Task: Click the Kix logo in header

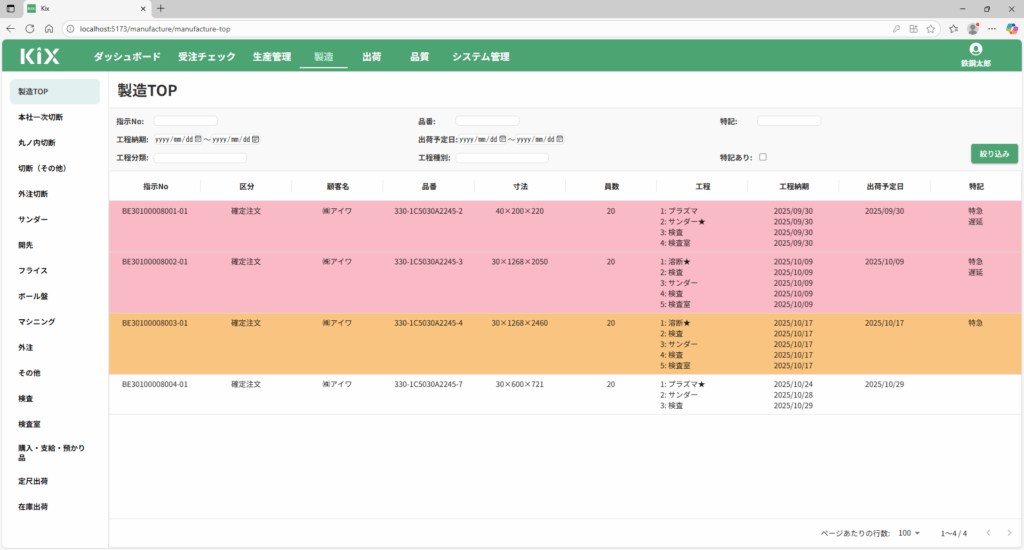Action: tap(40, 57)
